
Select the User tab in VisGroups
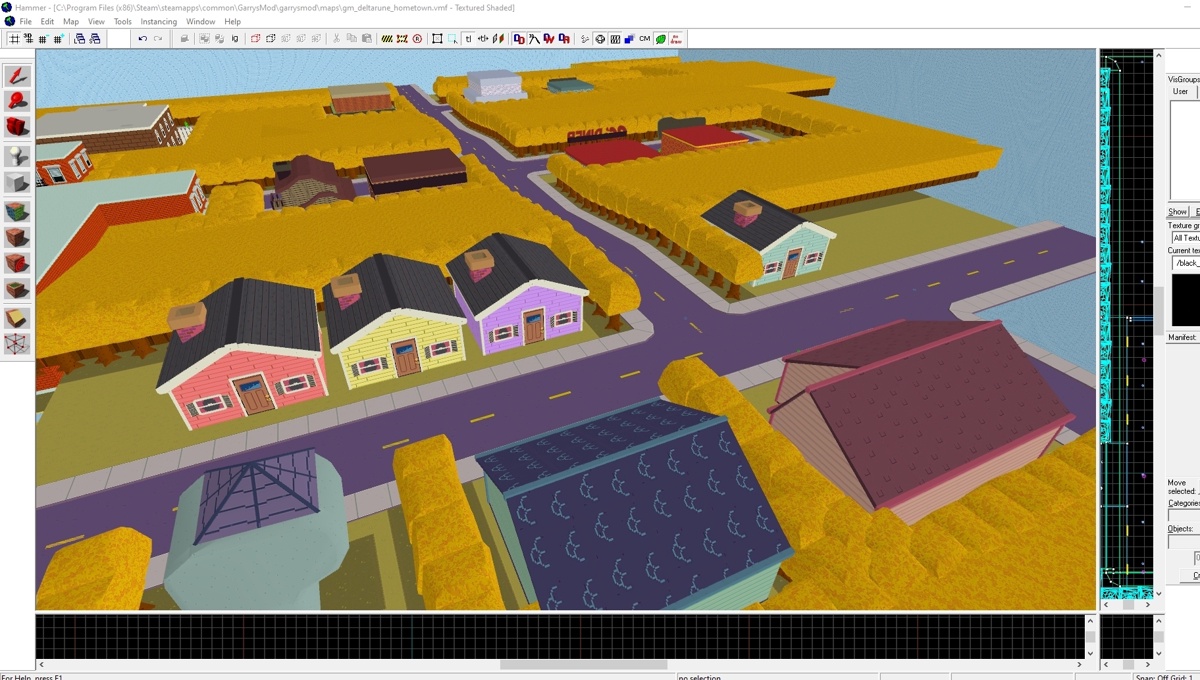[x=1180, y=91]
